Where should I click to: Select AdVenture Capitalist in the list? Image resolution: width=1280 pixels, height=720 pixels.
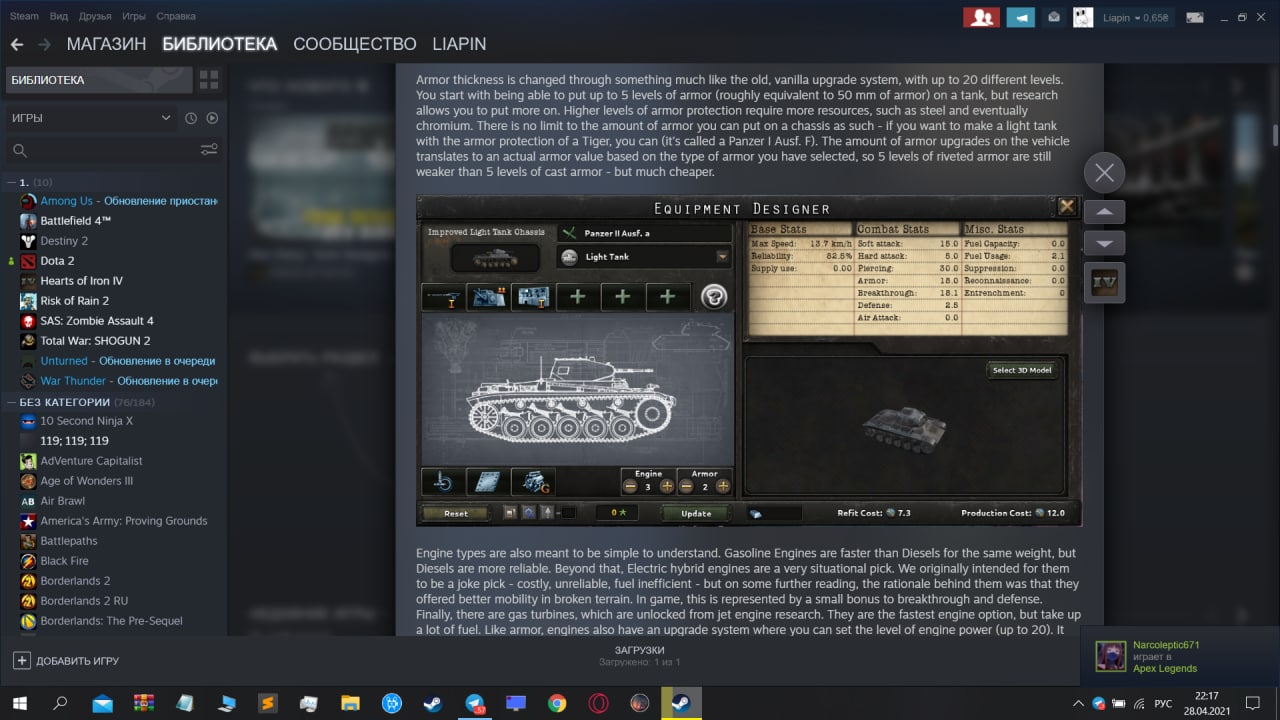point(118,461)
